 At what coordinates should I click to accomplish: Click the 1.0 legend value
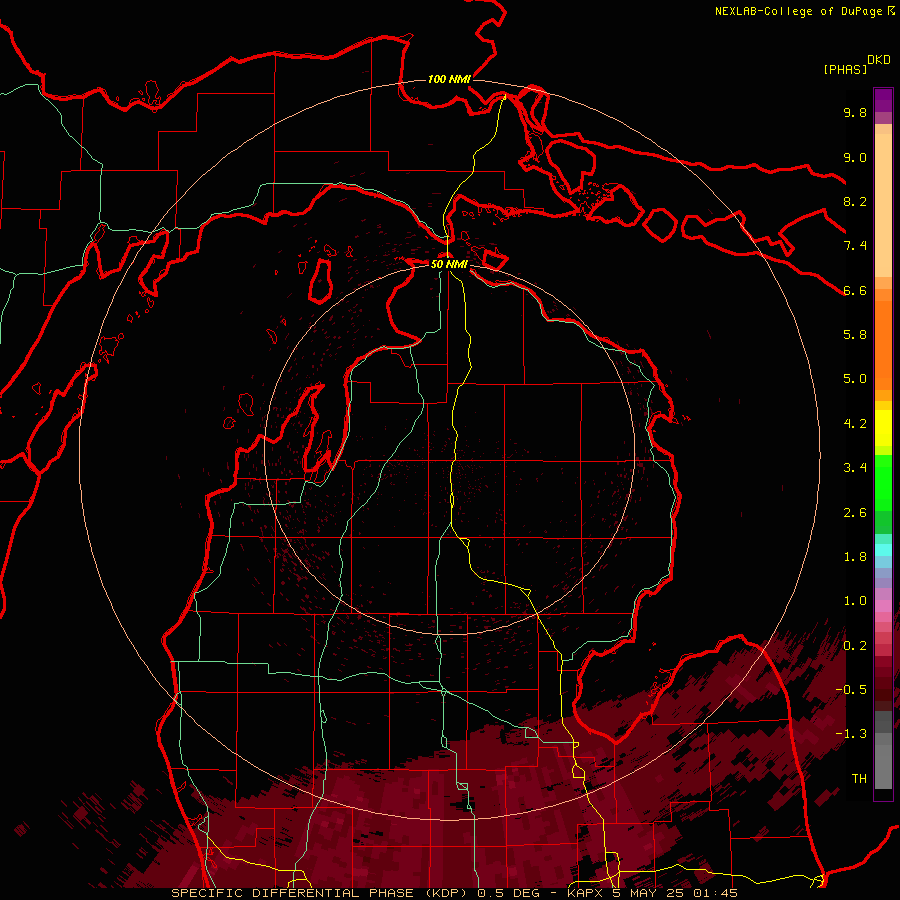click(x=855, y=601)
